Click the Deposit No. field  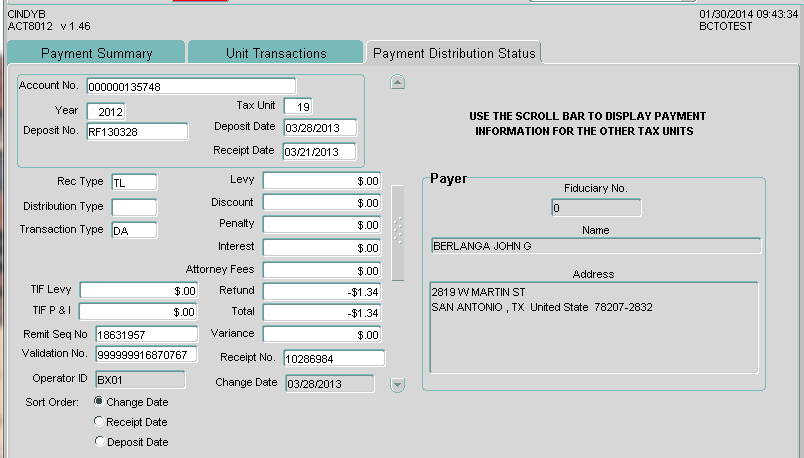(137, 131)
